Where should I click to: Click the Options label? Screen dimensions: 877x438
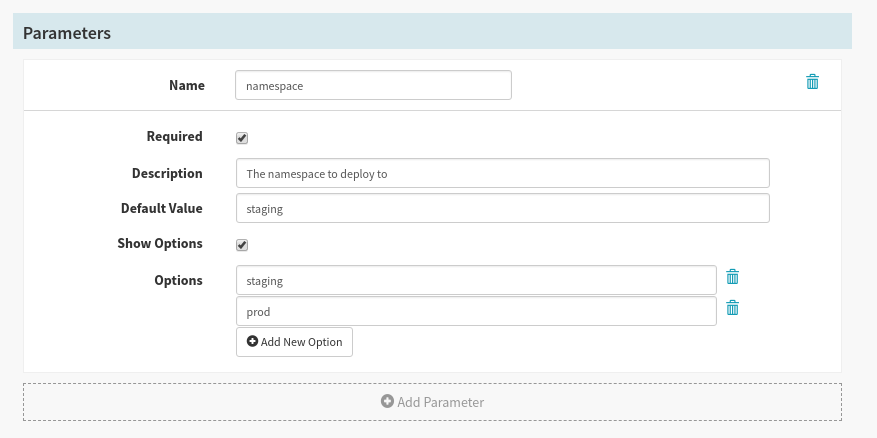(x=177, y=281)
